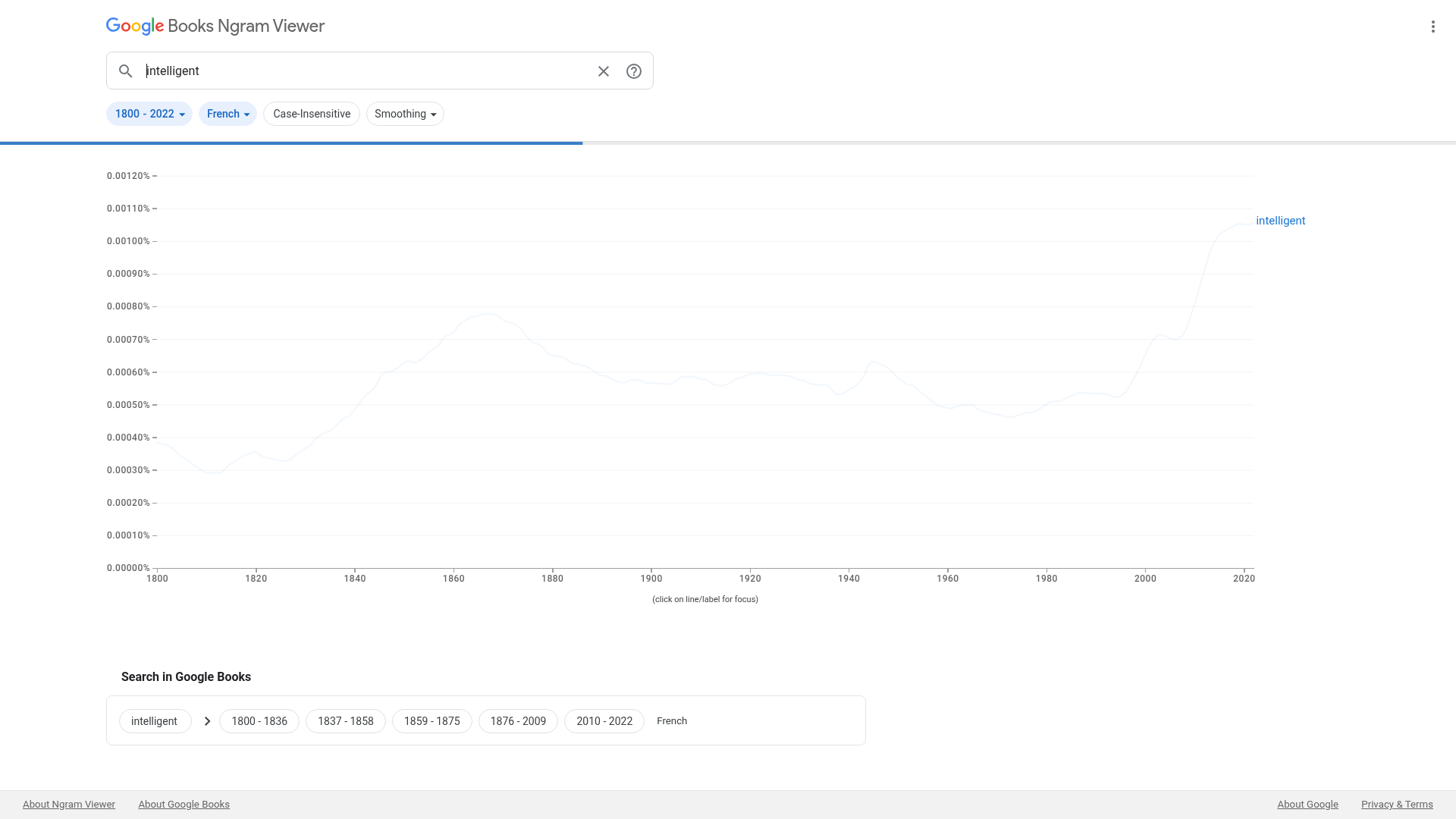The width and height of the screenshot is (1456, 819).
Task: Focus the intelligent line label on chart
Action: click(x=1280, y=221)
